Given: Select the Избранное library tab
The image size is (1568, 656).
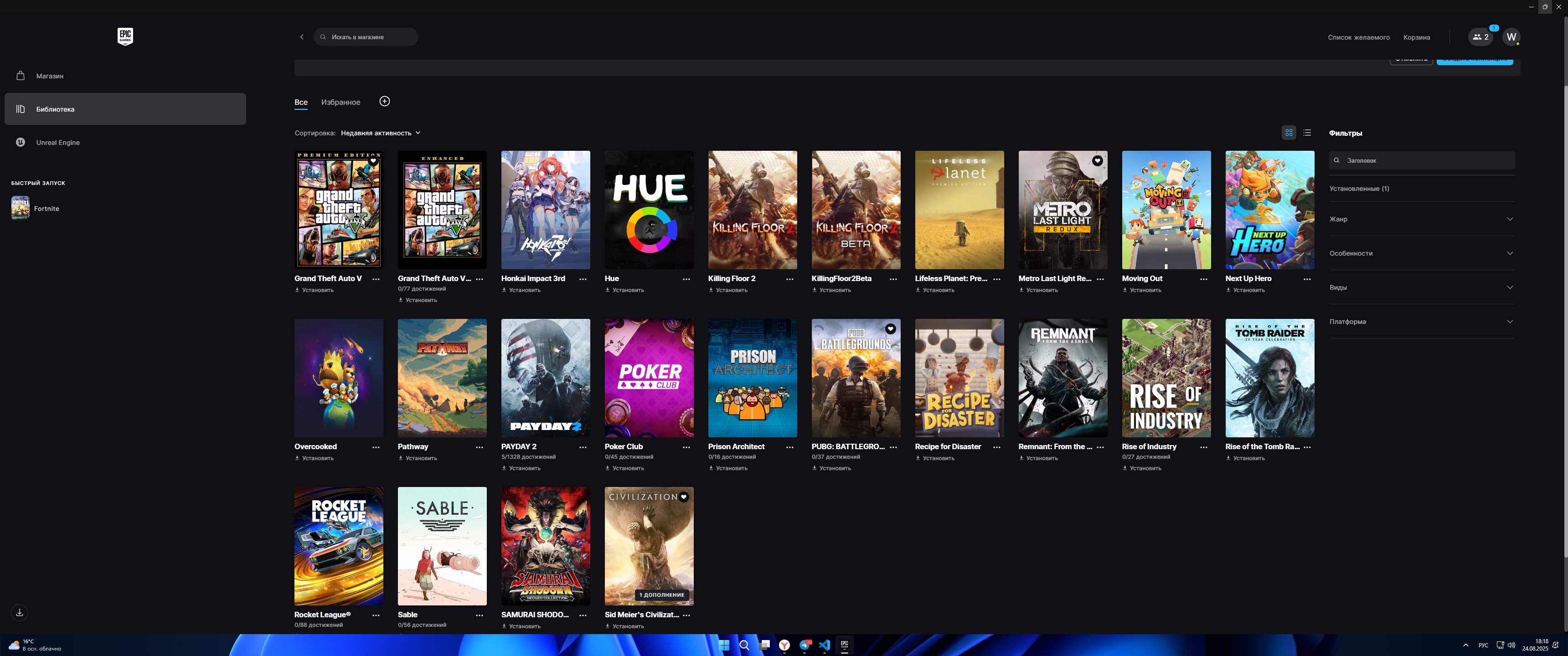Looking at the screenshot, I should coord(340,102).
